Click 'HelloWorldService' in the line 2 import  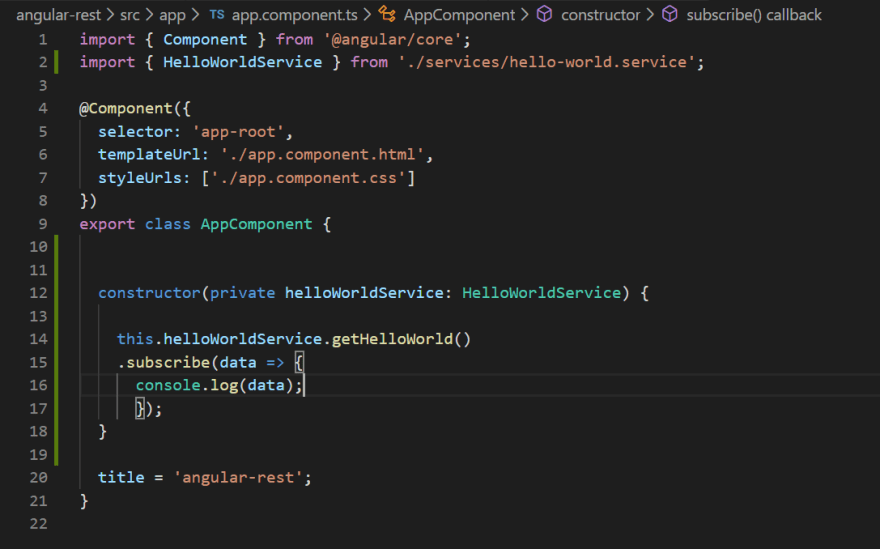tap(242, 62)
